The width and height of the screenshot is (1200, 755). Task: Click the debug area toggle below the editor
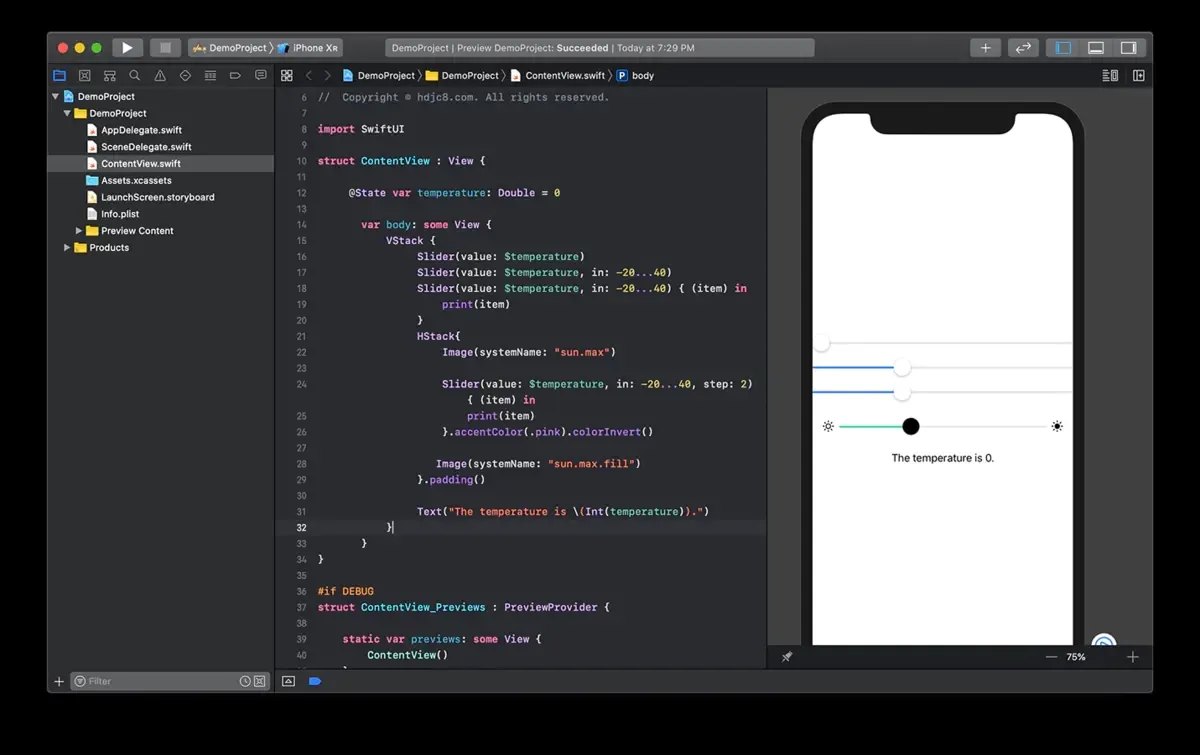[289, 681]
